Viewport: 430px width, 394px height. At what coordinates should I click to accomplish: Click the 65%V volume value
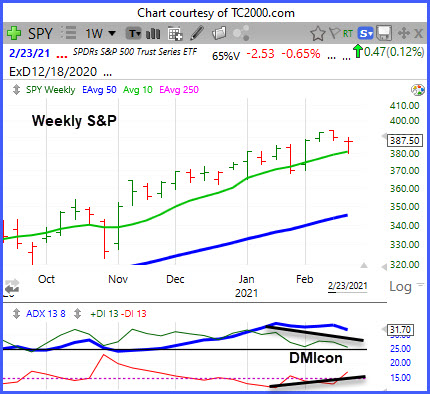[226, 56]
